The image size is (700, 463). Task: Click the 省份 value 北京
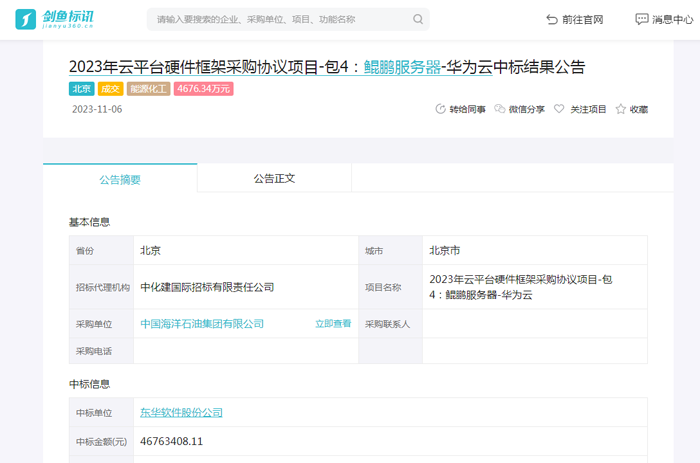(x=150, y=250)
